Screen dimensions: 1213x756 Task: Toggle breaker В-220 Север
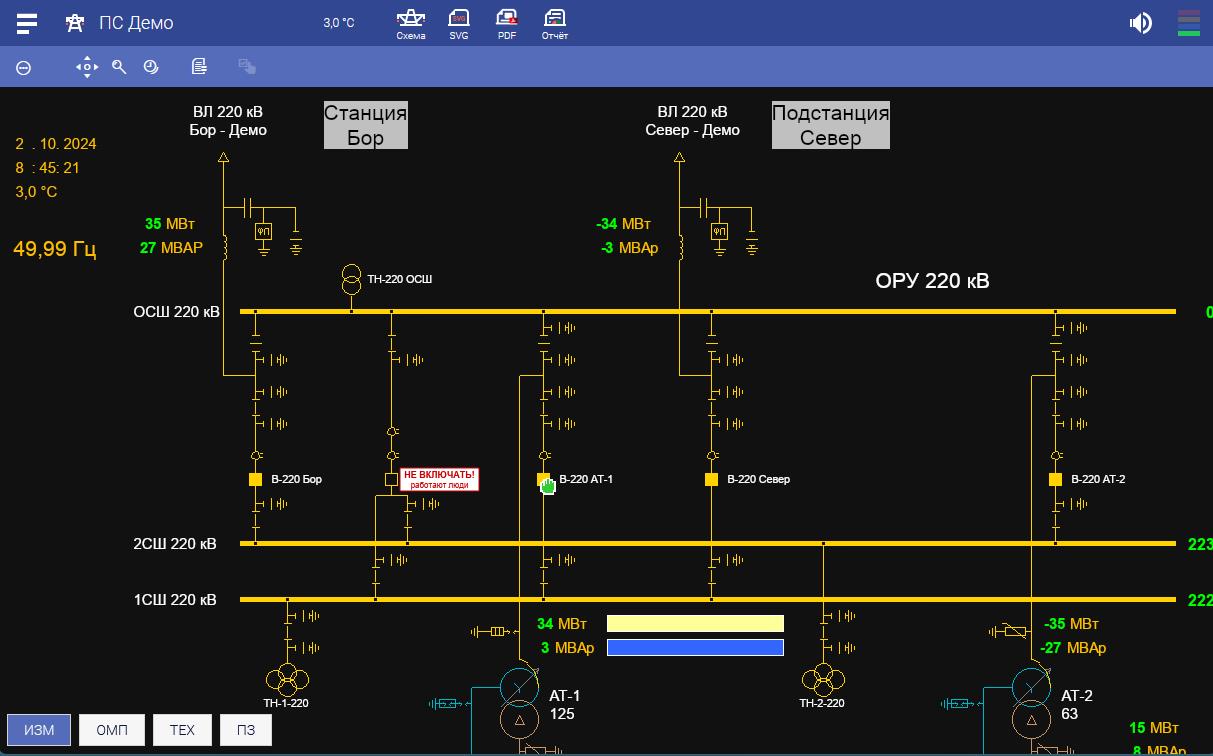click(x=712, y=480)
